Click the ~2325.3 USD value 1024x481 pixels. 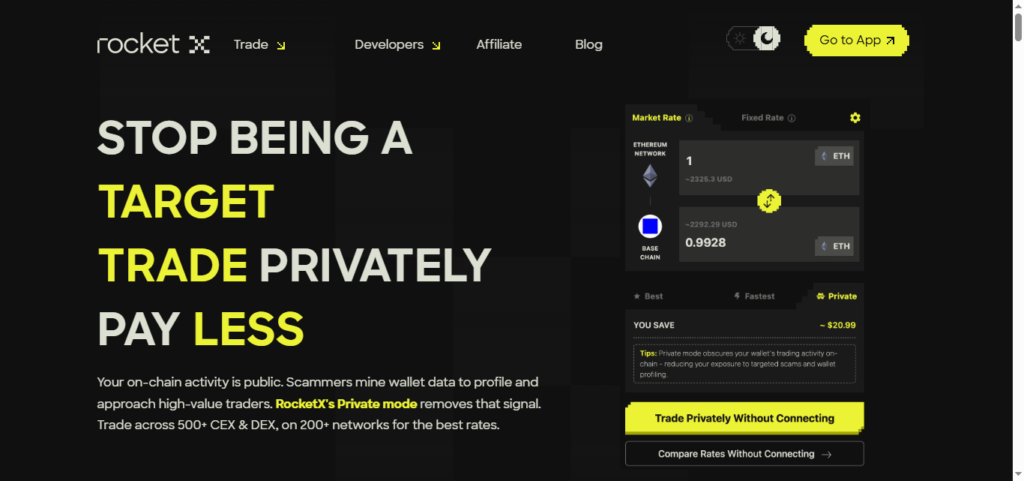tap(709, 179)
